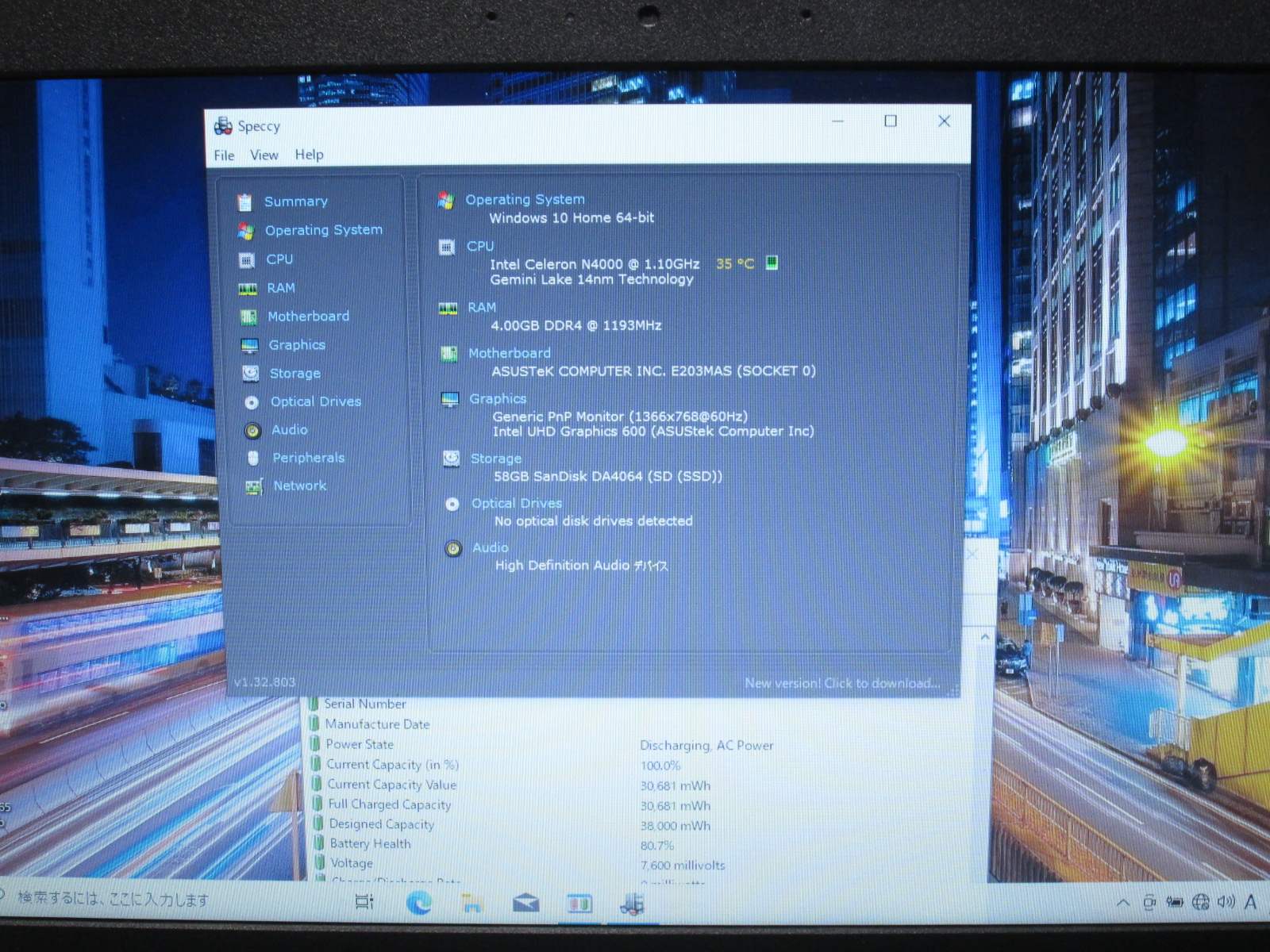Click the RAM heading in summary pane

(482, 307)
